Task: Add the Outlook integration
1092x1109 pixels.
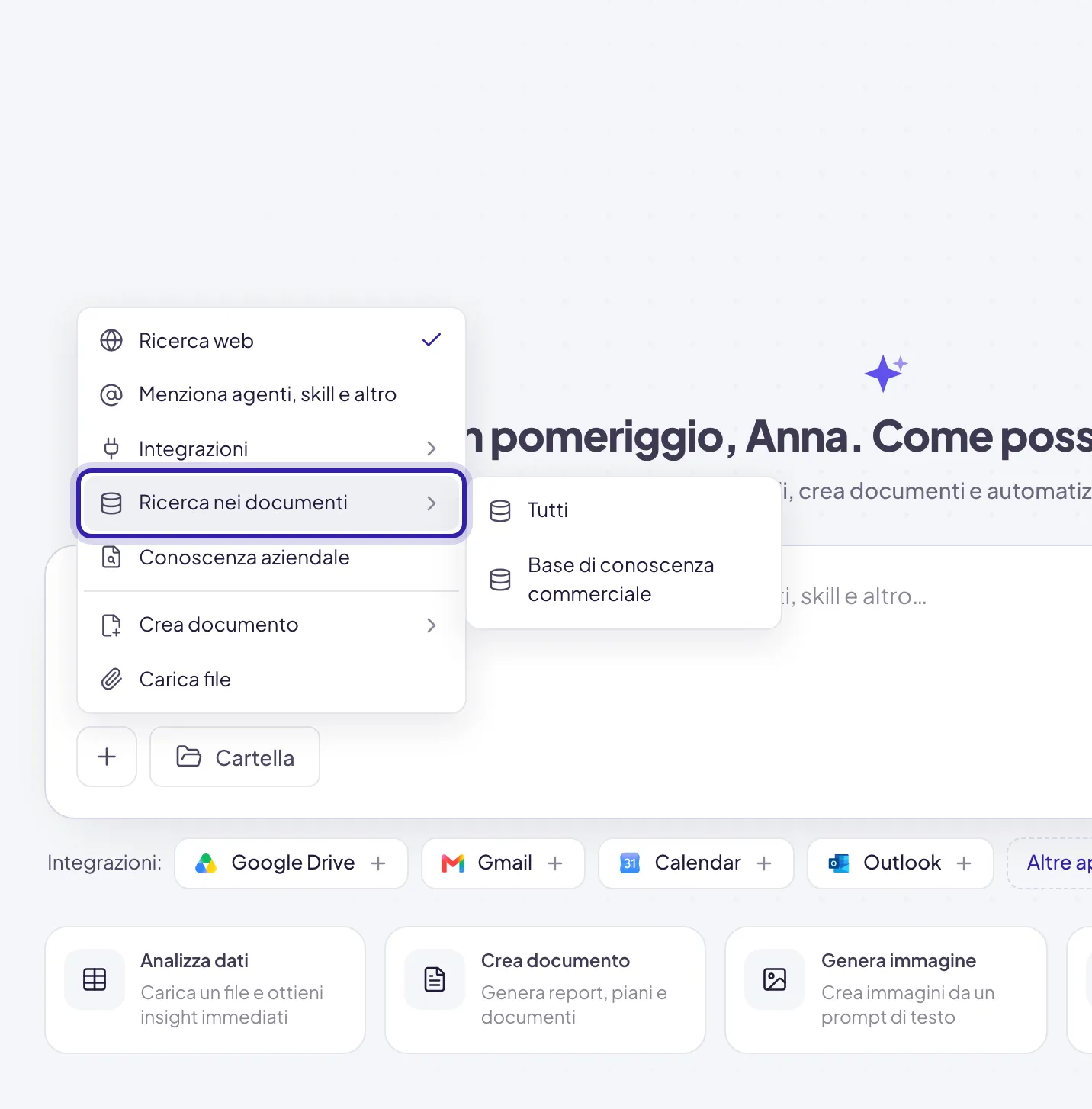Action: pyautogui.click(x=901, y=863)
